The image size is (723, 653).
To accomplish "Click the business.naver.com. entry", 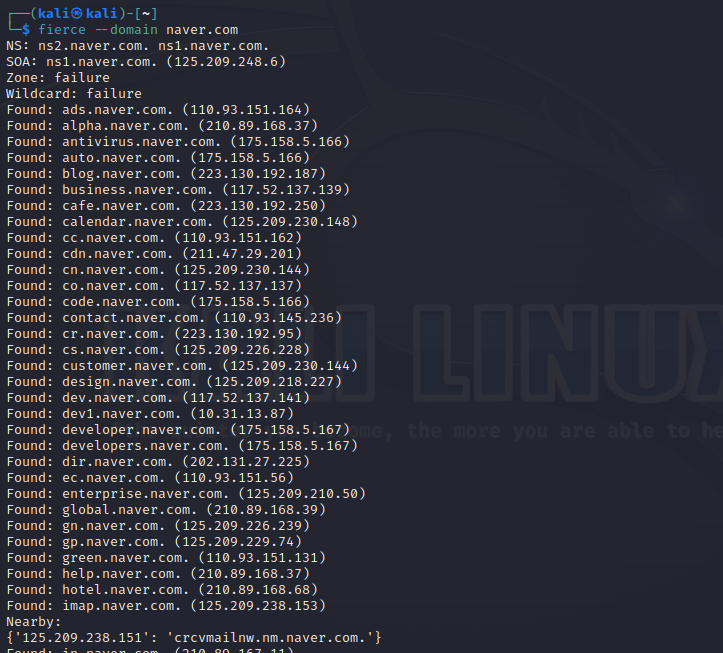I will tap(178, 190).
